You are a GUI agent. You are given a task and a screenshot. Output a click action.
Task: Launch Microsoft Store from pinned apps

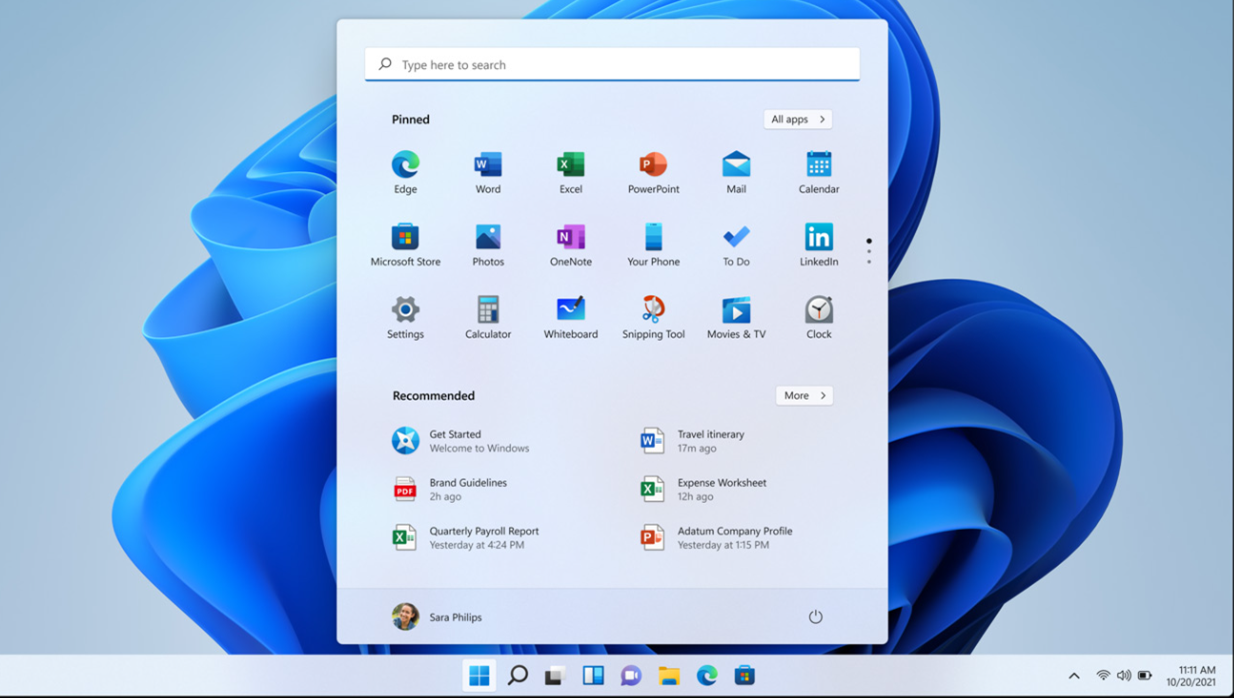click(x=405, y=245)
